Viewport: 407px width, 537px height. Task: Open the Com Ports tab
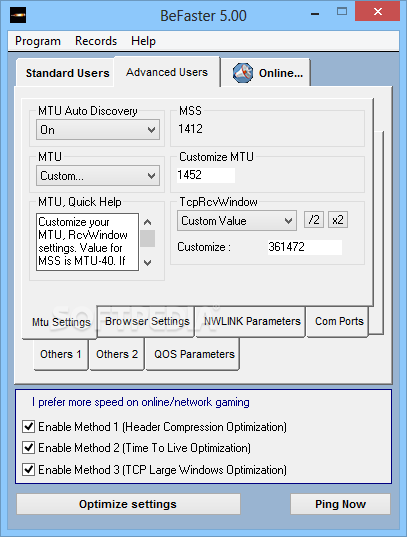(x=339, y=321)
